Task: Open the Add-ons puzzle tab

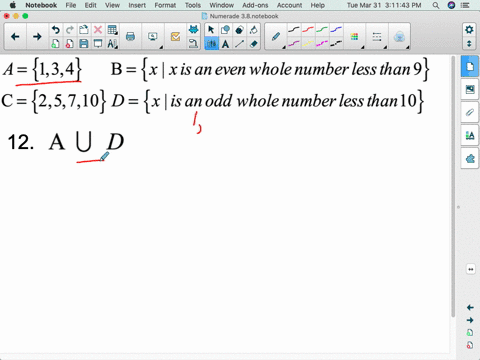Action: click(x=470, y=158)
